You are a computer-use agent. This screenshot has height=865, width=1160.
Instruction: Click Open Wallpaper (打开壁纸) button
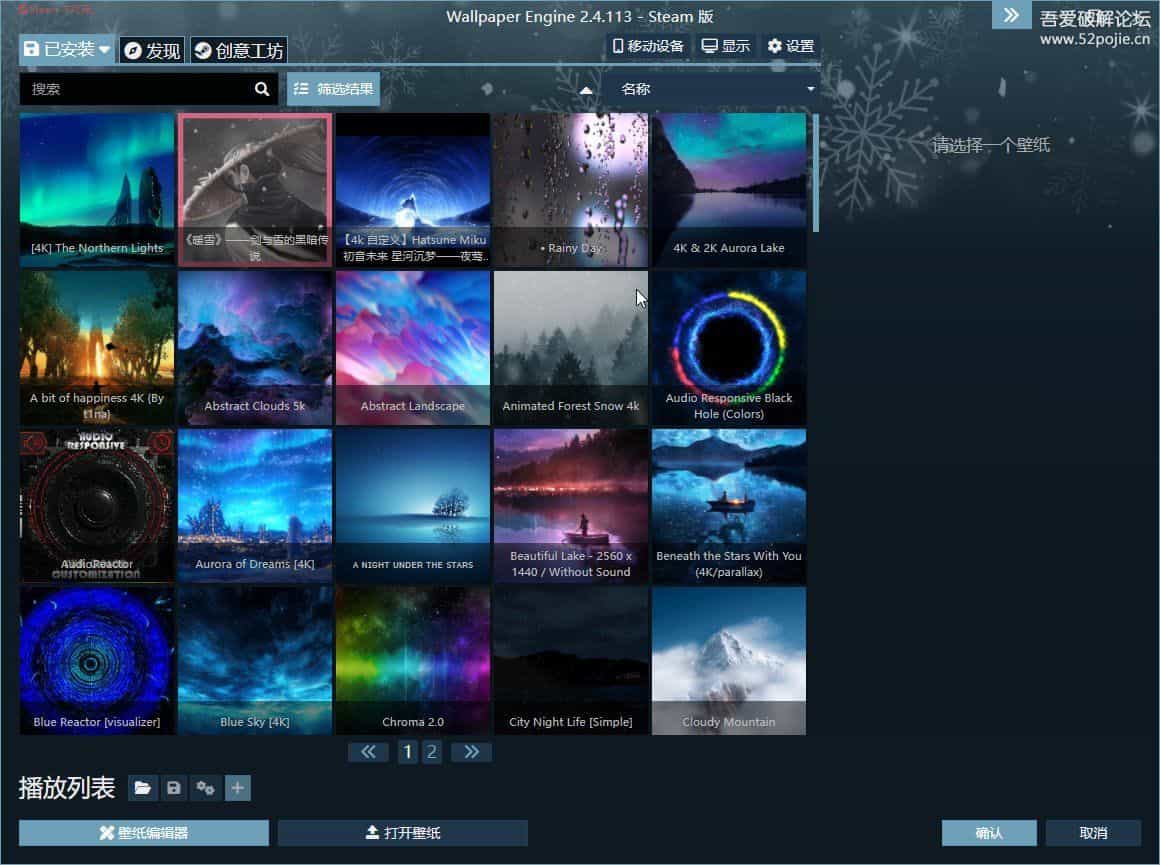(x=402, y=832)
